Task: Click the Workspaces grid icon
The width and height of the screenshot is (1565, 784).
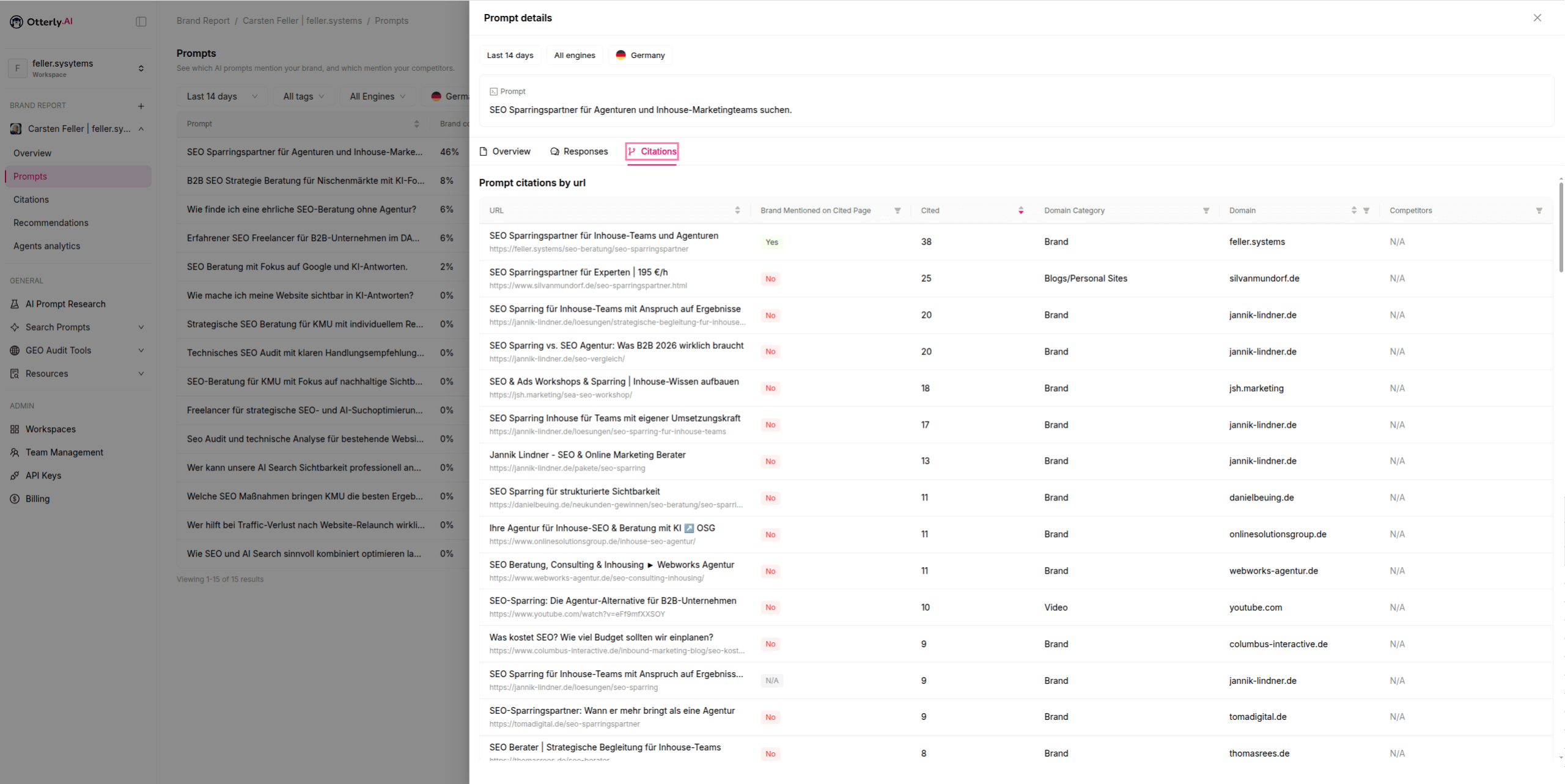Action: click(x=15, y=430)
